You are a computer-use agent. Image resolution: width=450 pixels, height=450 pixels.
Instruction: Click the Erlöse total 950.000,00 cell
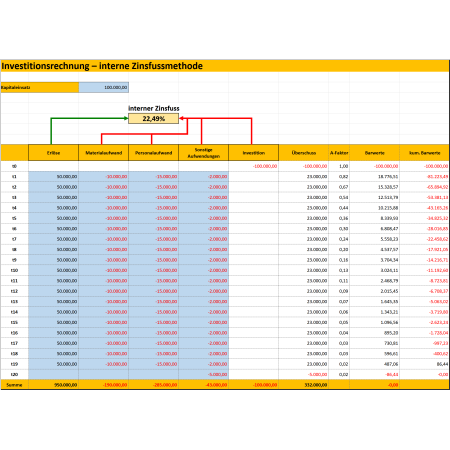pyautogui.click(x=53, y=385)
